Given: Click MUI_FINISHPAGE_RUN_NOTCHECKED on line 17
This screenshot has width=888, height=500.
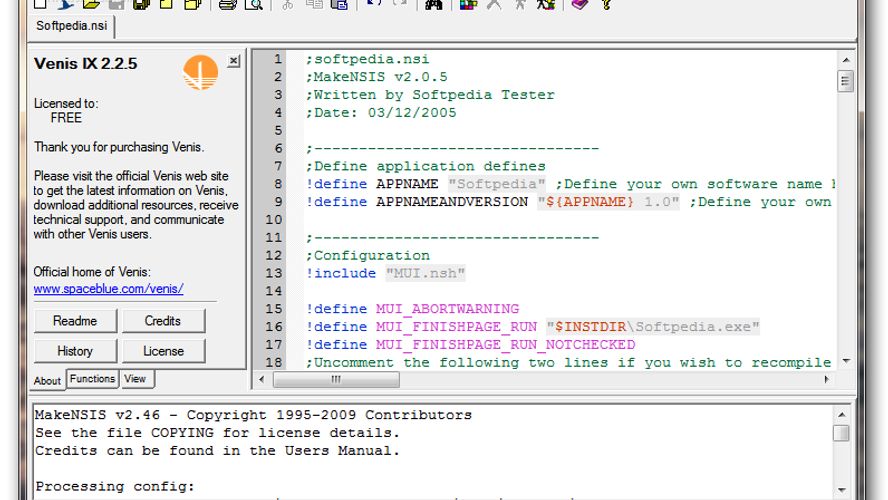Looking at the screenshot, I should click(x=506, y=344).
